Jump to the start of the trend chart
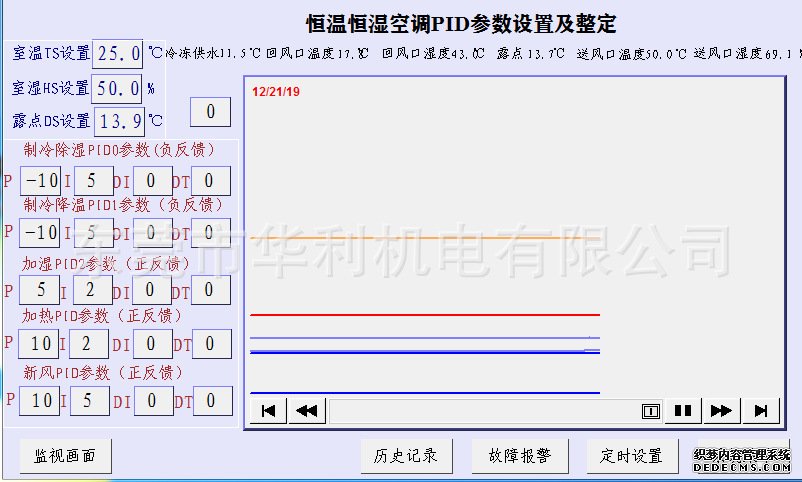The width and height of the screenshot is (802, 482). 268,410
